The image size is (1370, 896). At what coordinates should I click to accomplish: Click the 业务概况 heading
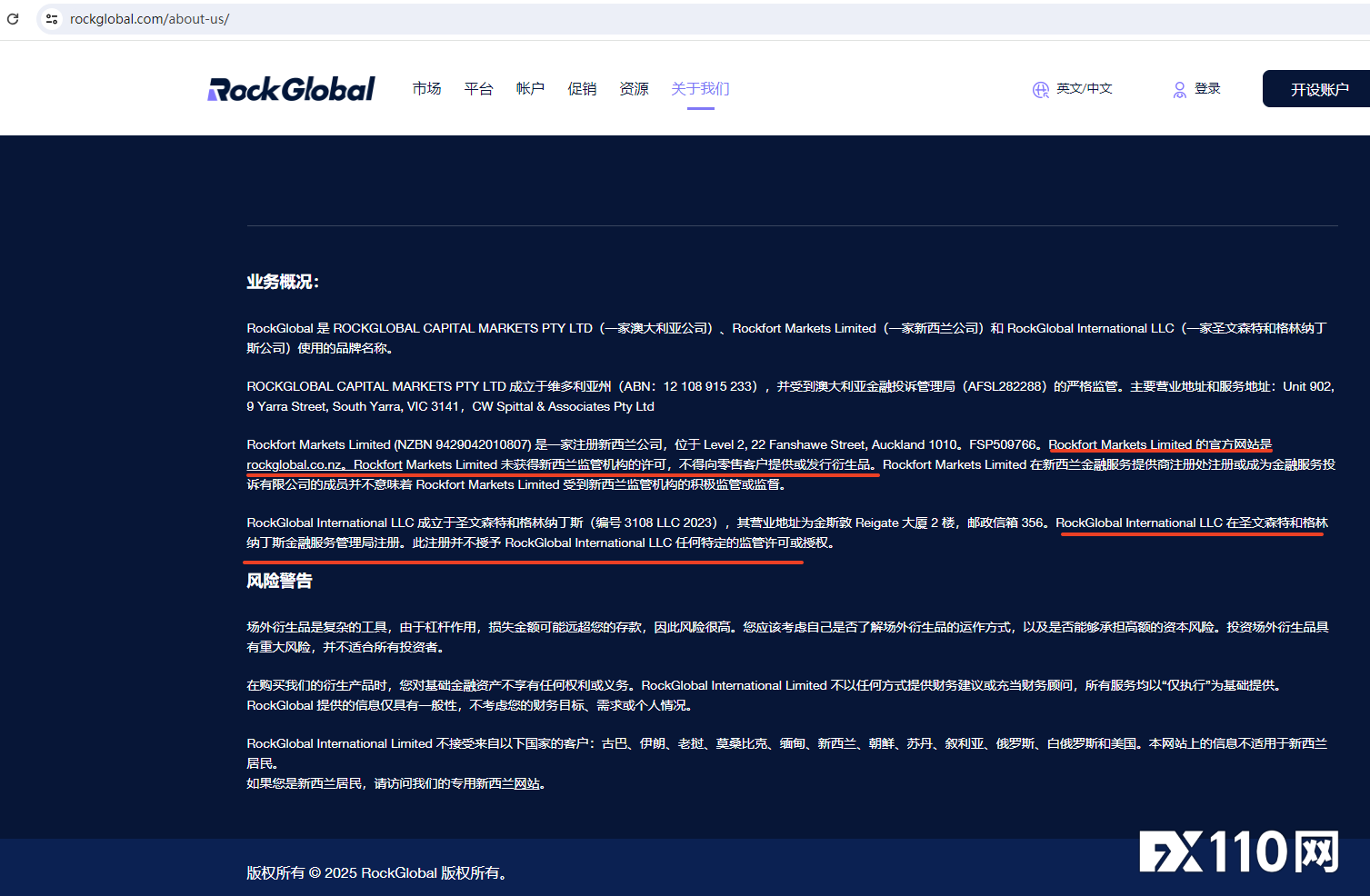coord(283,282)
